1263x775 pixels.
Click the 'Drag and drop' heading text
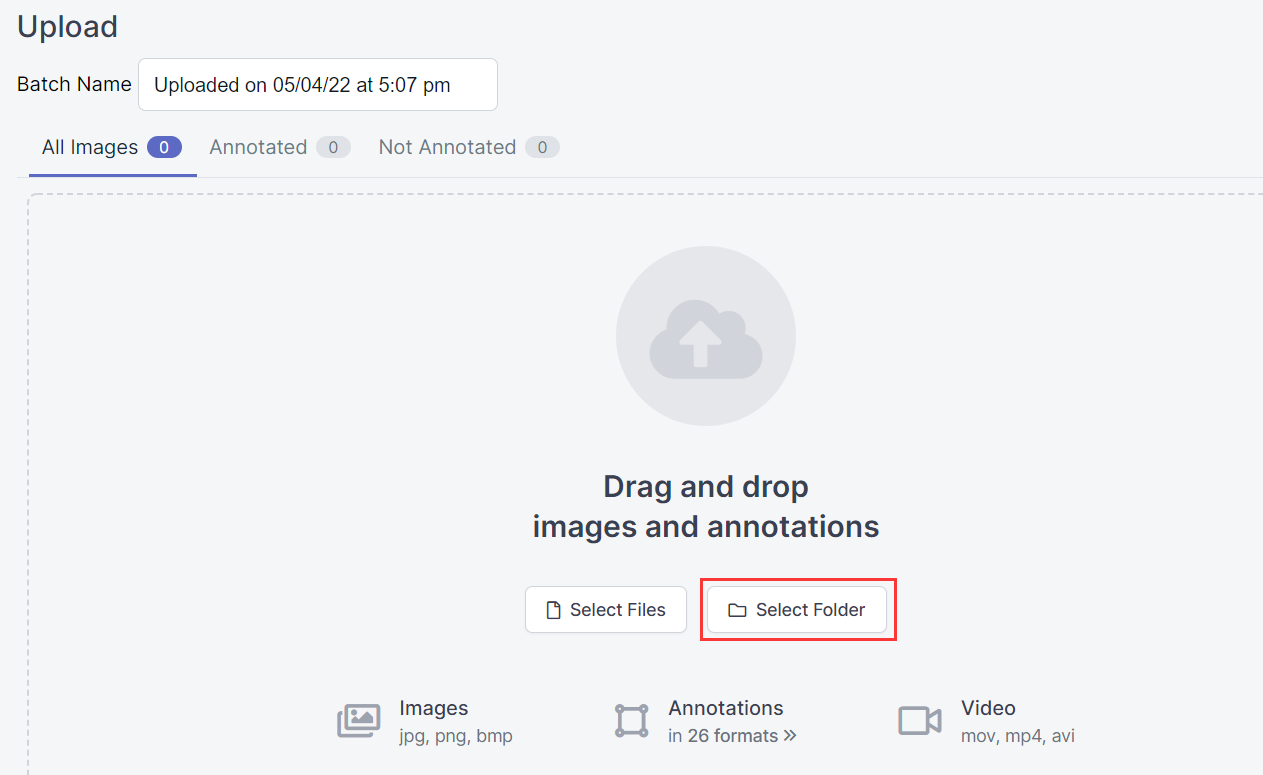pyautogui.click(x=706, y=487)
